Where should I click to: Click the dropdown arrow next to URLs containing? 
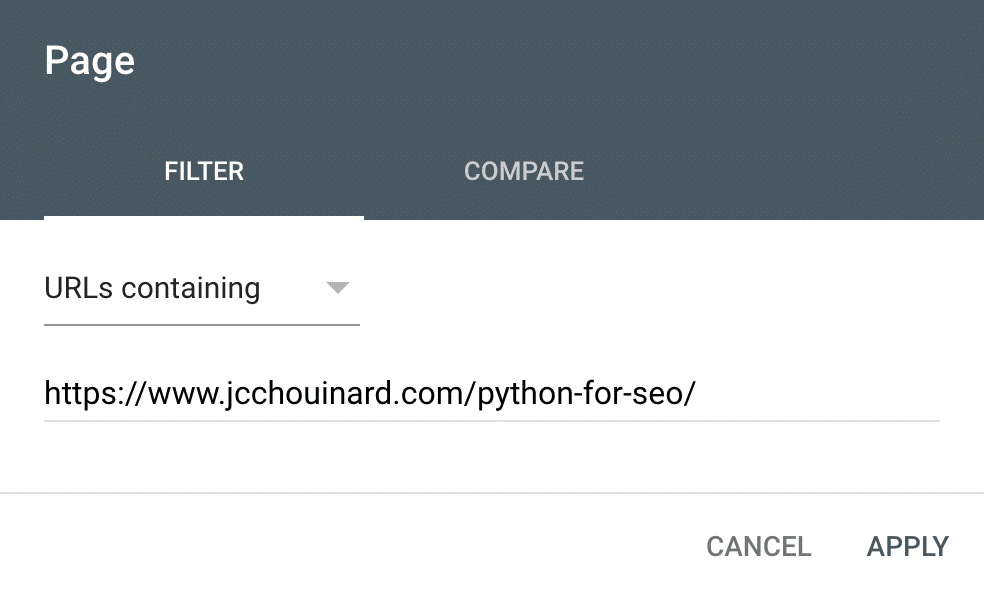tap(338, 287)
